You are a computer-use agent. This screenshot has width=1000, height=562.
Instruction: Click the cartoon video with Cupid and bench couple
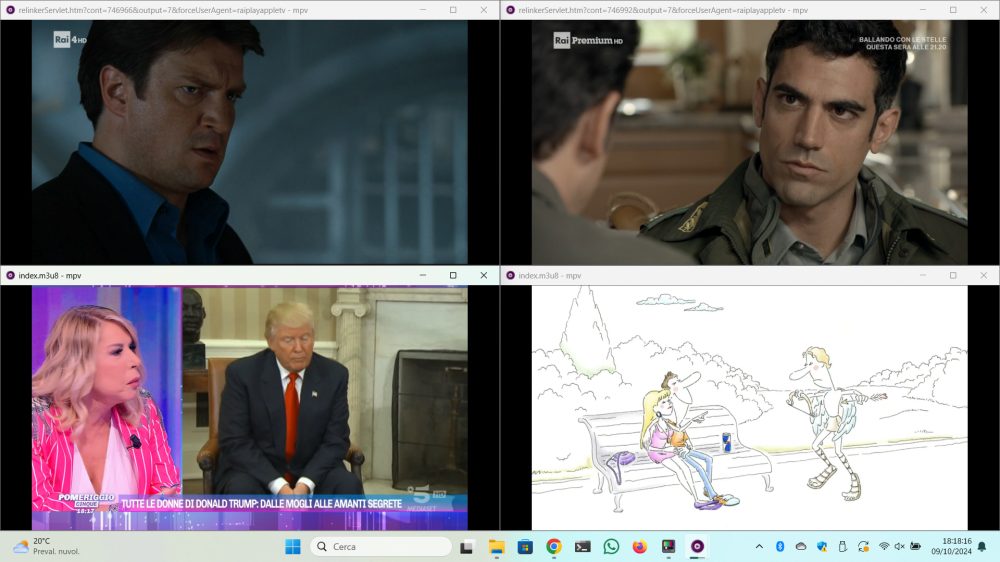[749, 408]
